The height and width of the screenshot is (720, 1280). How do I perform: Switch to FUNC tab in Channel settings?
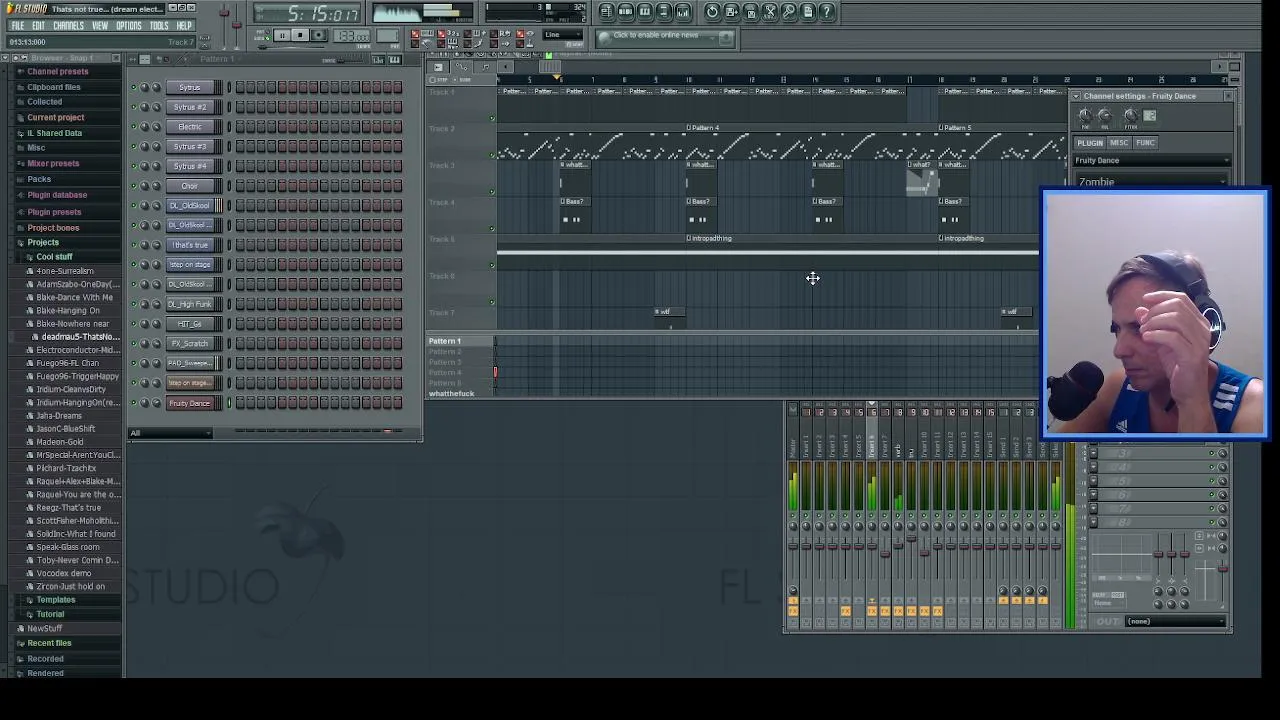[1146, 143]
